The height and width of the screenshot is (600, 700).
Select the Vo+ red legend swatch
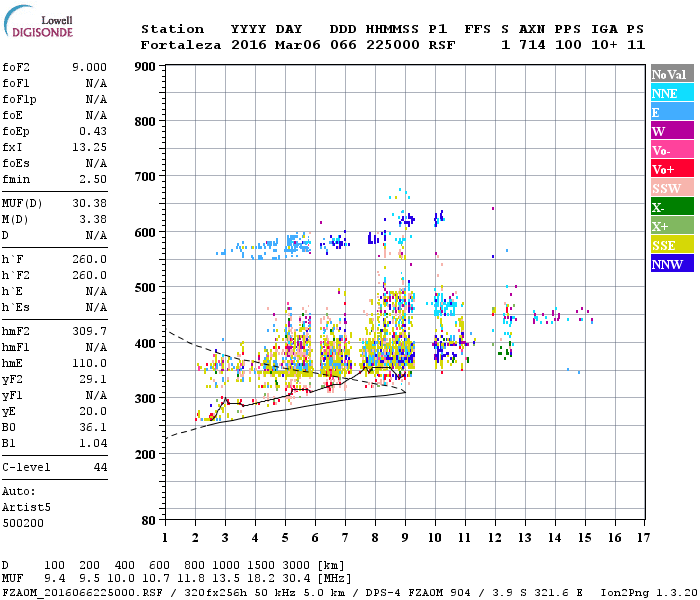[672, 169]
